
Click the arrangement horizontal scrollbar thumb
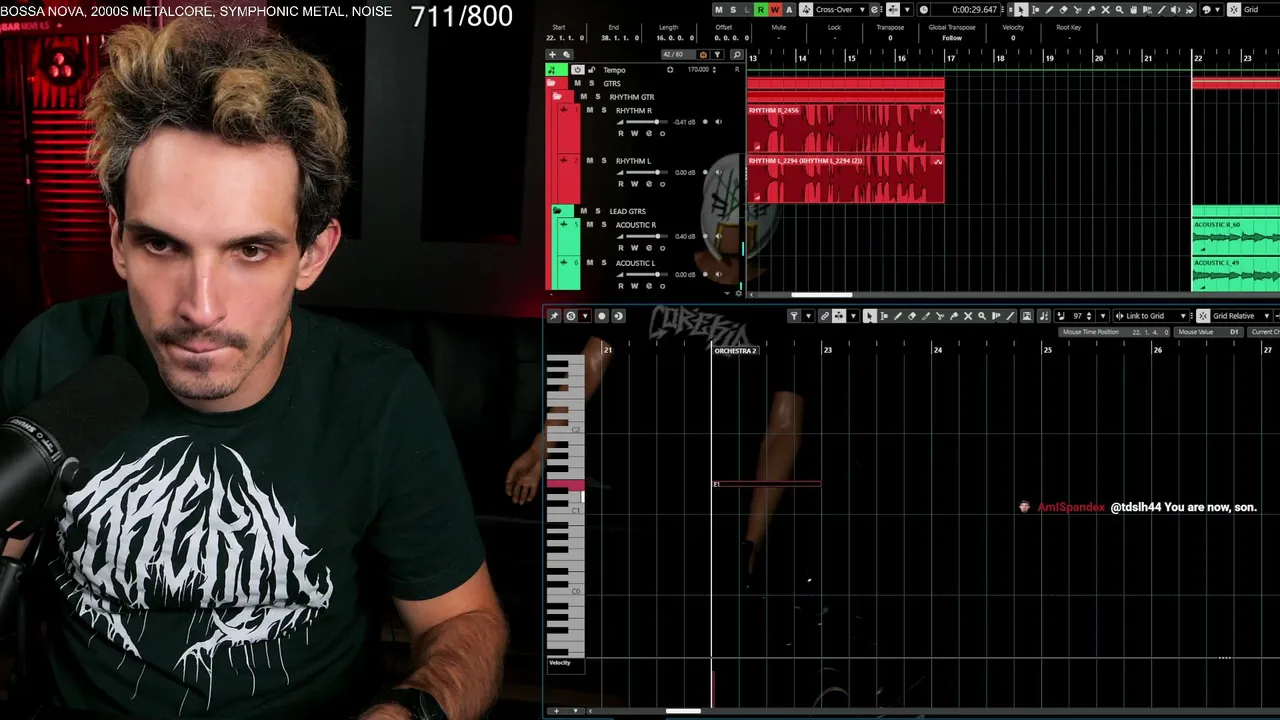point(822,295)
